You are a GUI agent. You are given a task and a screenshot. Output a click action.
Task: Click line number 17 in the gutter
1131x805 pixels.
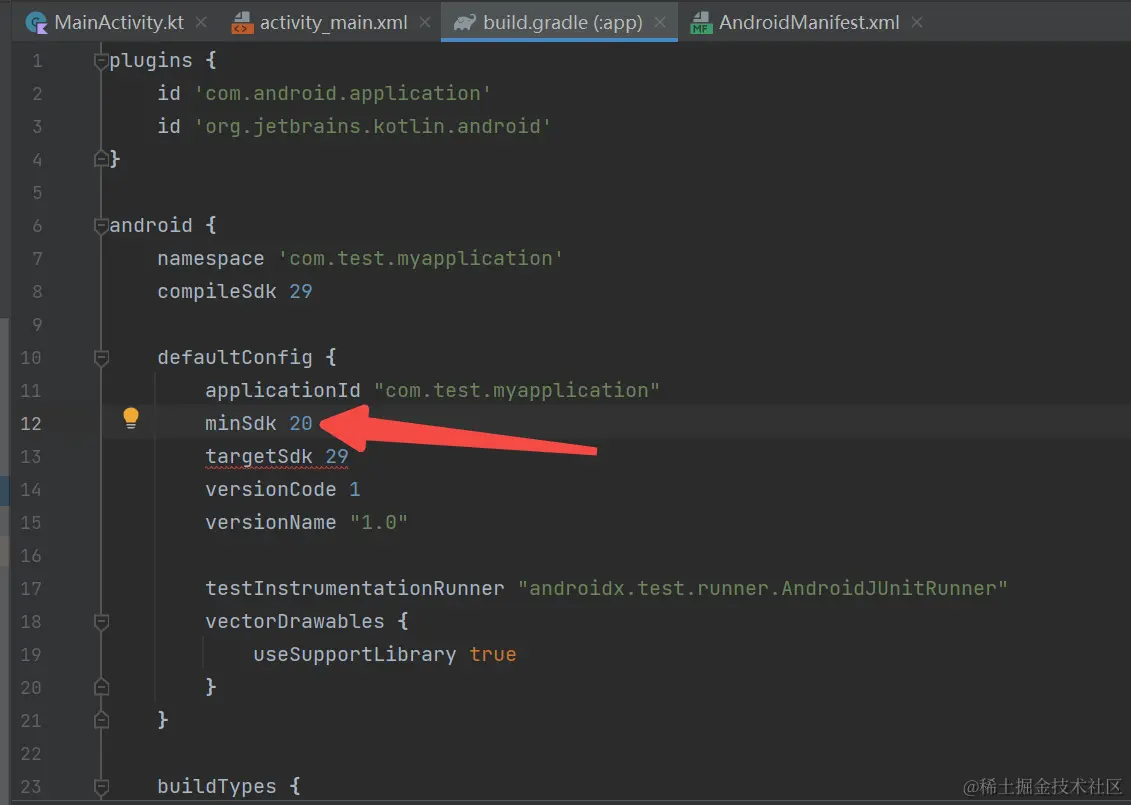(x=31, y=589)
